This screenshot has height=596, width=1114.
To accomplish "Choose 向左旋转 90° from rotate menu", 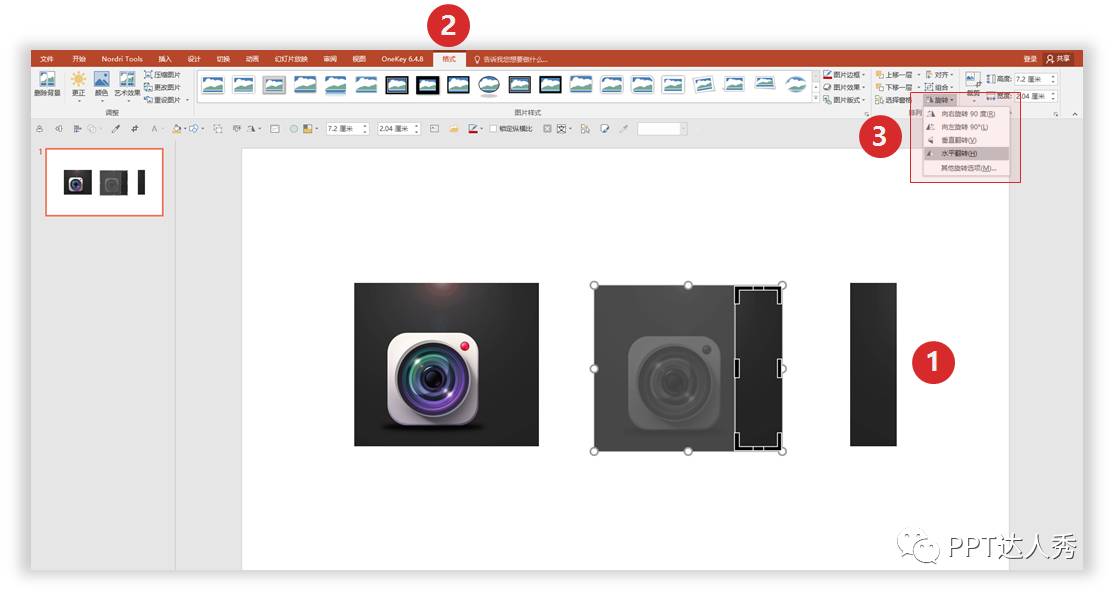I will click(966, 127).
